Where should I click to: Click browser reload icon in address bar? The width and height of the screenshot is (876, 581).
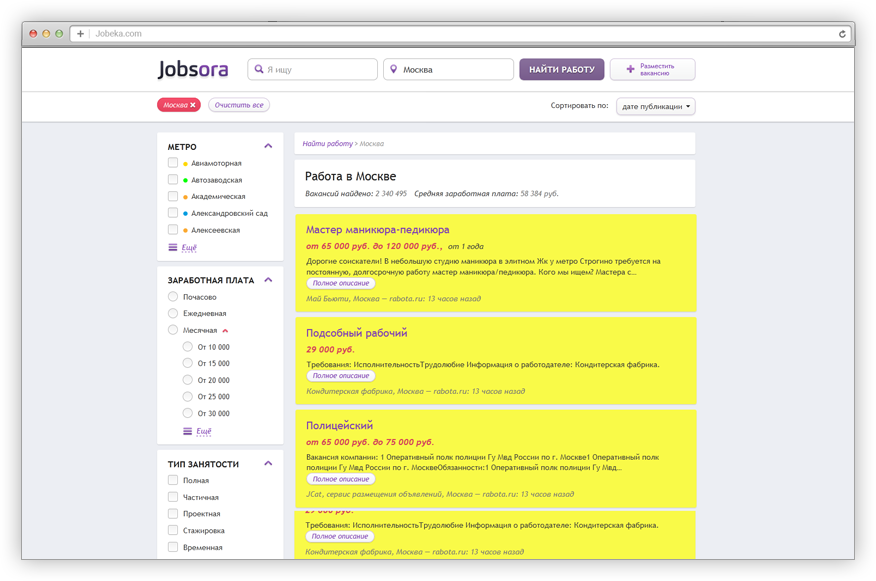coord(842,34)
